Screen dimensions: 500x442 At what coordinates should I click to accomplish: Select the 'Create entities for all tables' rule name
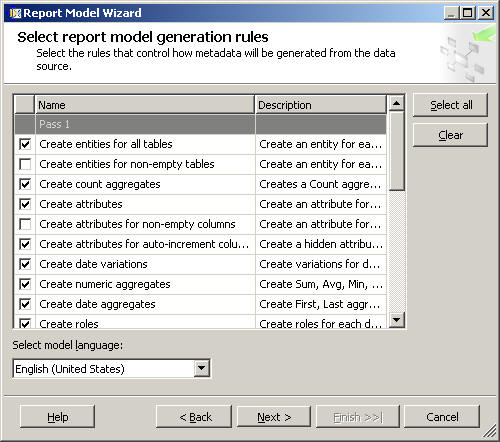click(106, 144)
